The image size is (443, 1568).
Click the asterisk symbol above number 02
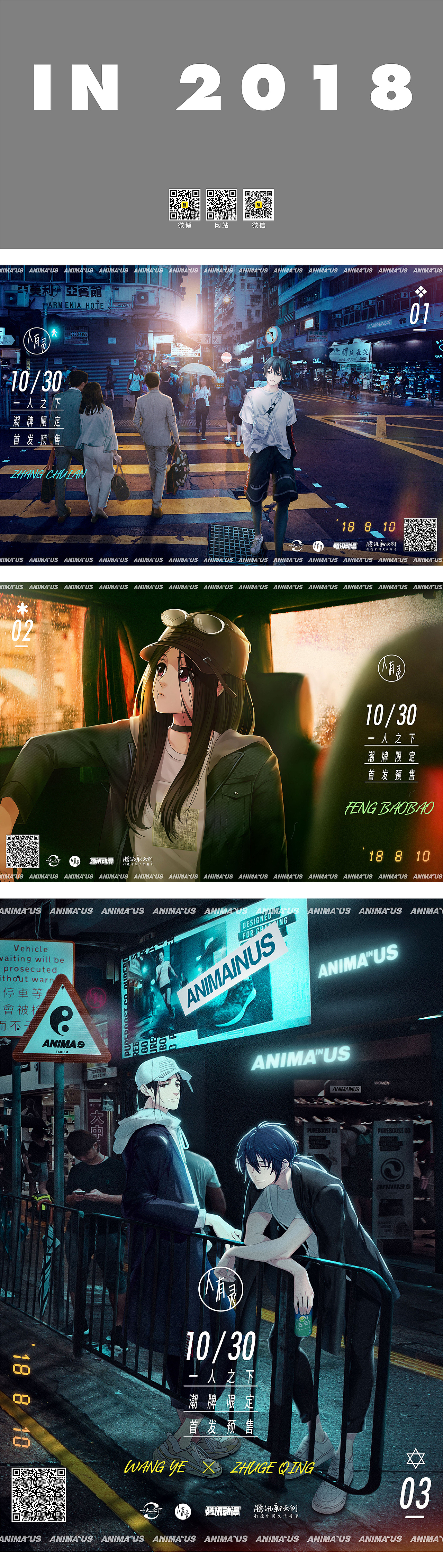pos(22,608)
